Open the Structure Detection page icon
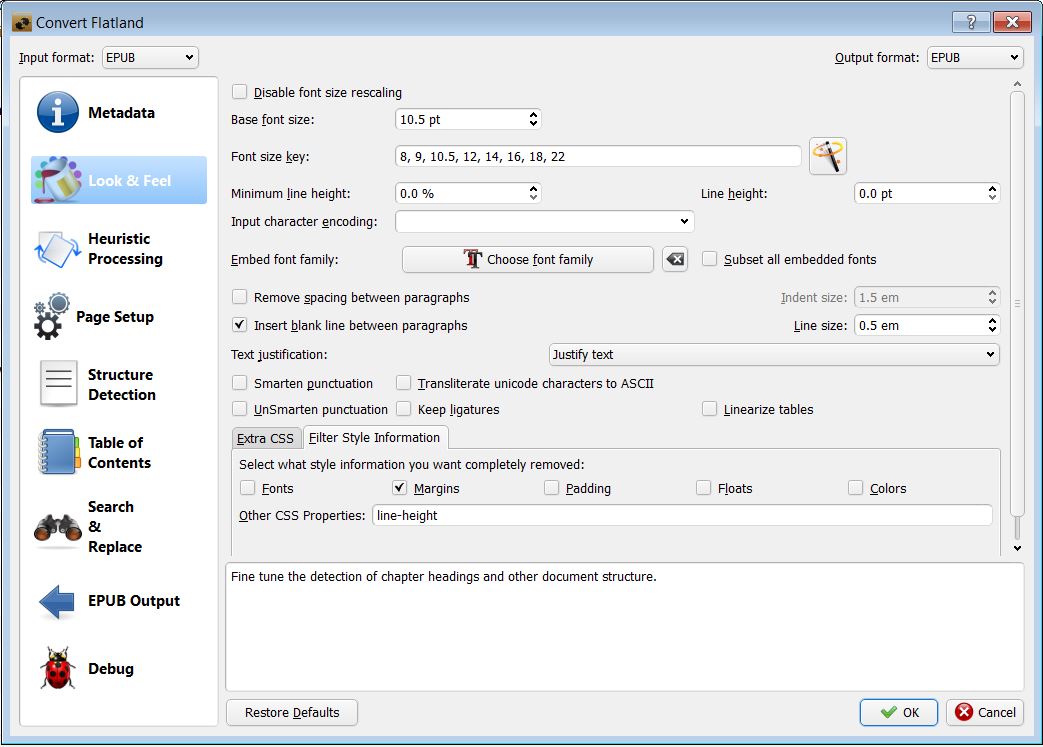 click(x=59, y=383)
